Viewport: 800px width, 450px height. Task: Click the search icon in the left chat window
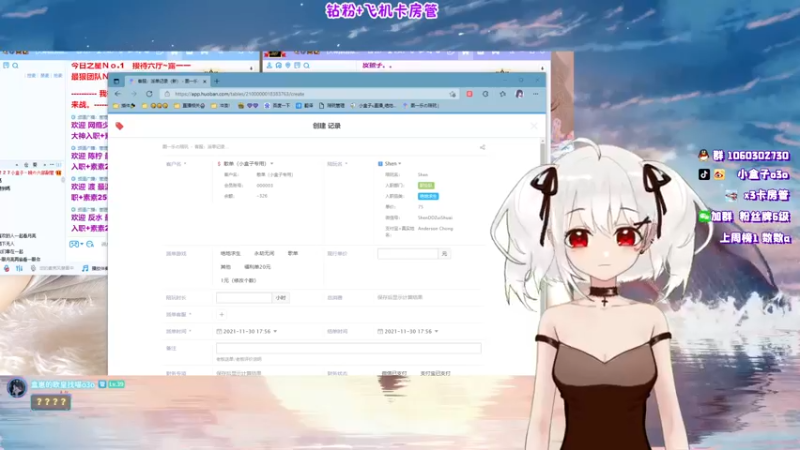(x=15, y=66)
